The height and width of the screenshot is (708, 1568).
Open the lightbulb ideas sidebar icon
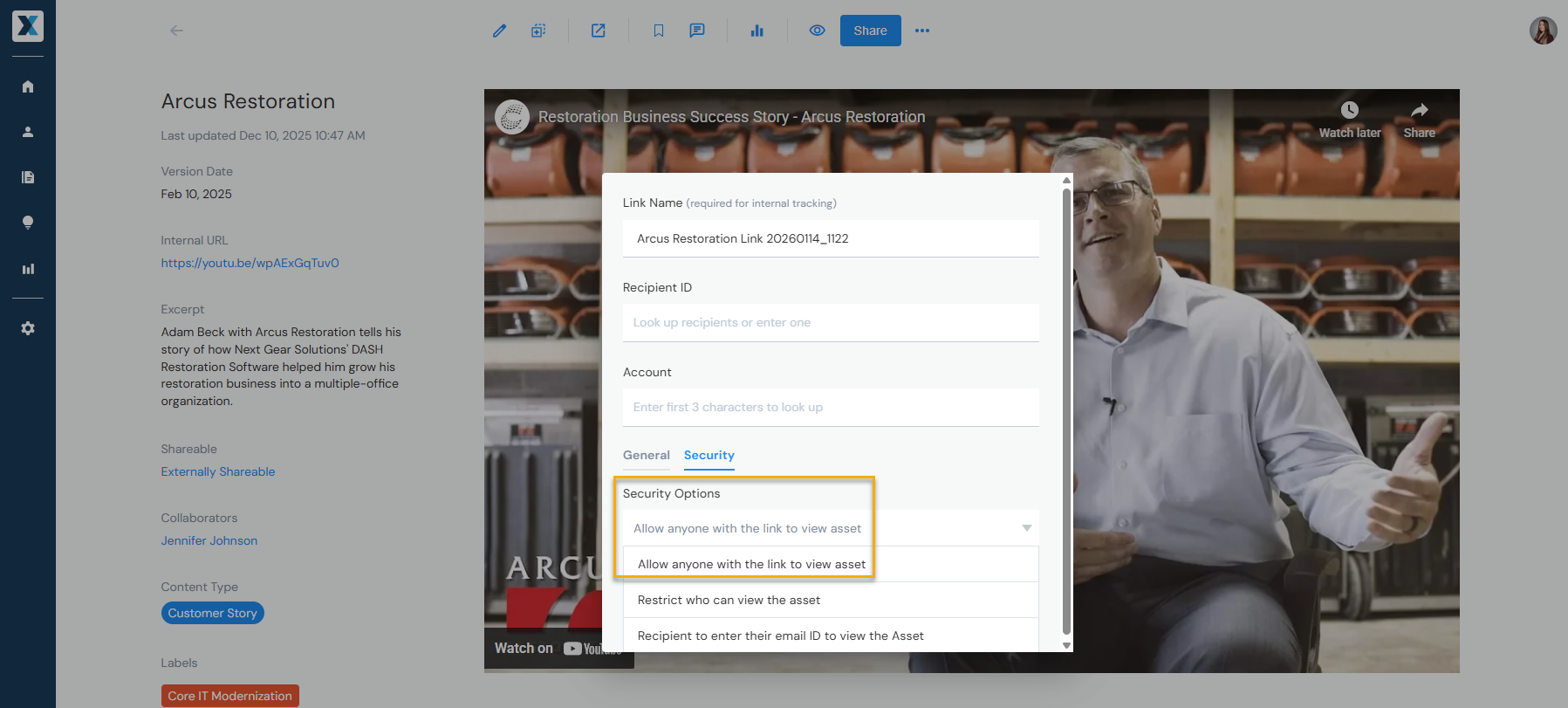point(28,223)
